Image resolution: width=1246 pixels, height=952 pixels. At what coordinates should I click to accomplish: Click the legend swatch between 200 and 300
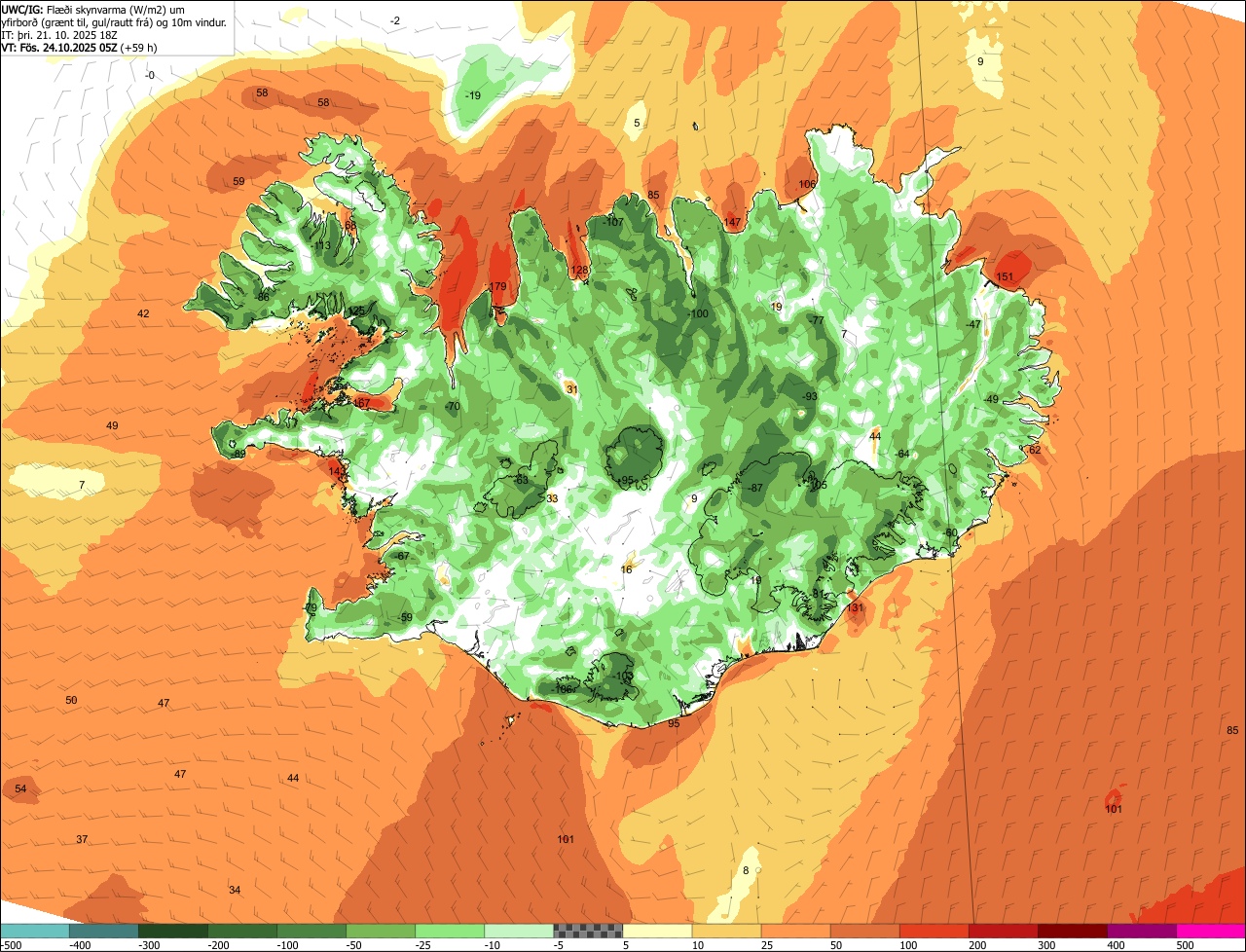tap(1003, 931)
